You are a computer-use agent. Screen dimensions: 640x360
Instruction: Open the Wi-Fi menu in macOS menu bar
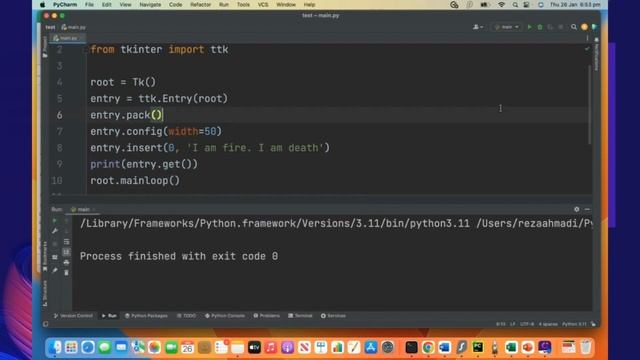click(501, 5)
